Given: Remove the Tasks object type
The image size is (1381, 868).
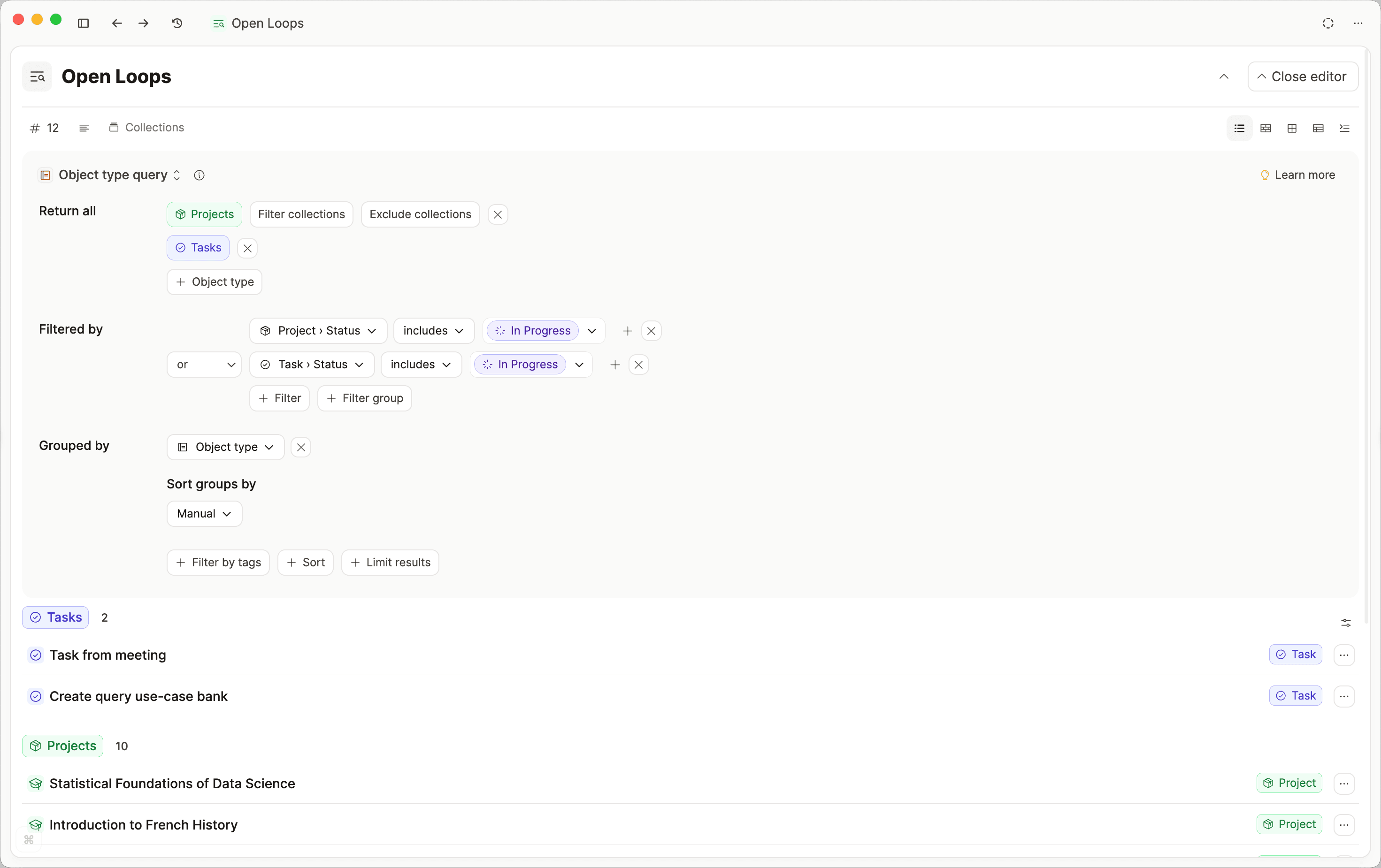Looking at the screenshot, I should 247,248.
